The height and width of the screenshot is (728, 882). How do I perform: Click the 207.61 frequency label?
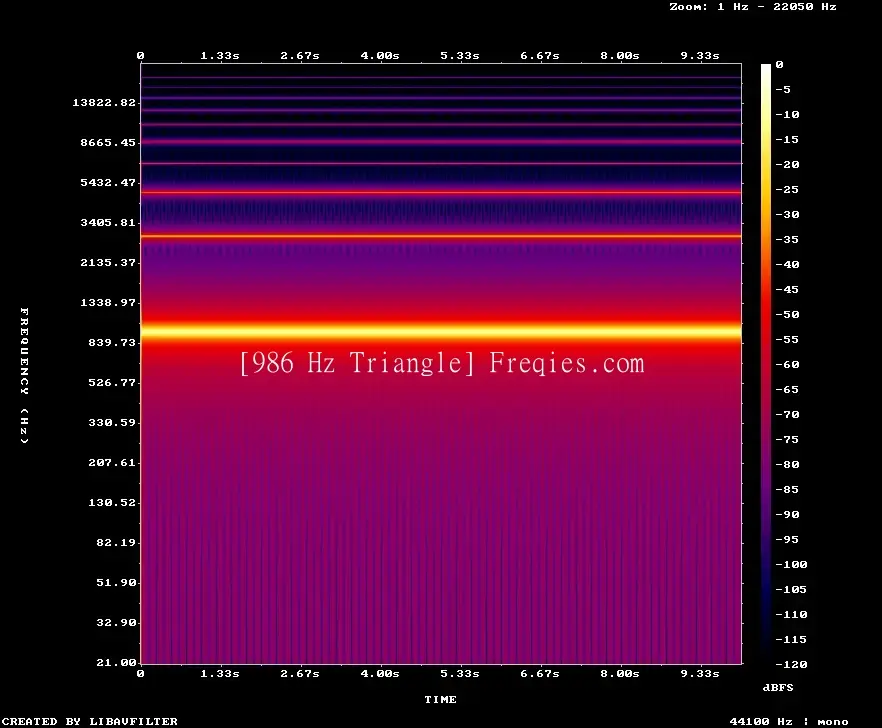112,462
